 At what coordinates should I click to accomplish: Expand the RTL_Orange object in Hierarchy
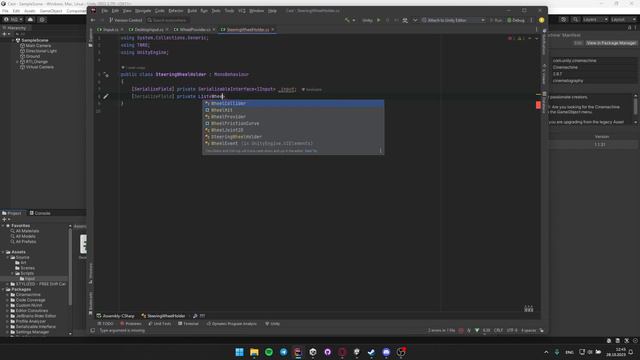(x=18, y=62)
